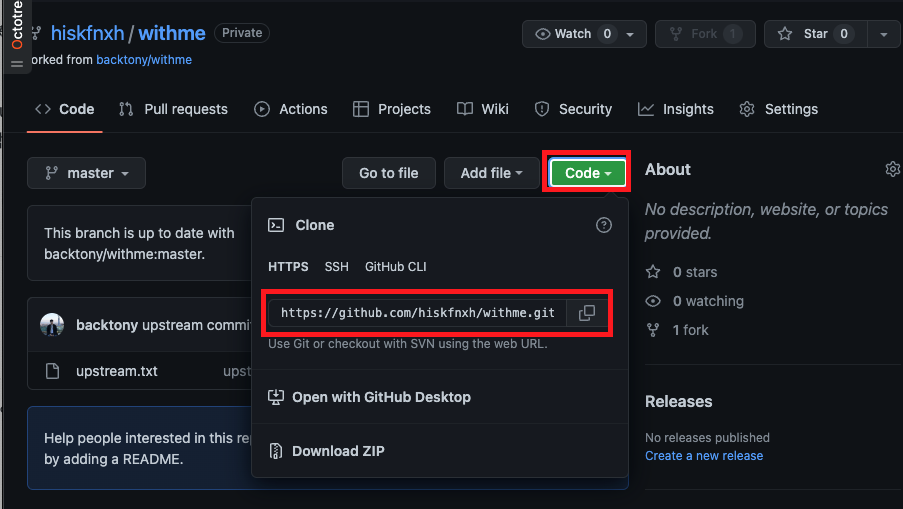Viewport: 903px width, 509px height.
Task: Click the Go to file button
Action: [x=389, y=173]
